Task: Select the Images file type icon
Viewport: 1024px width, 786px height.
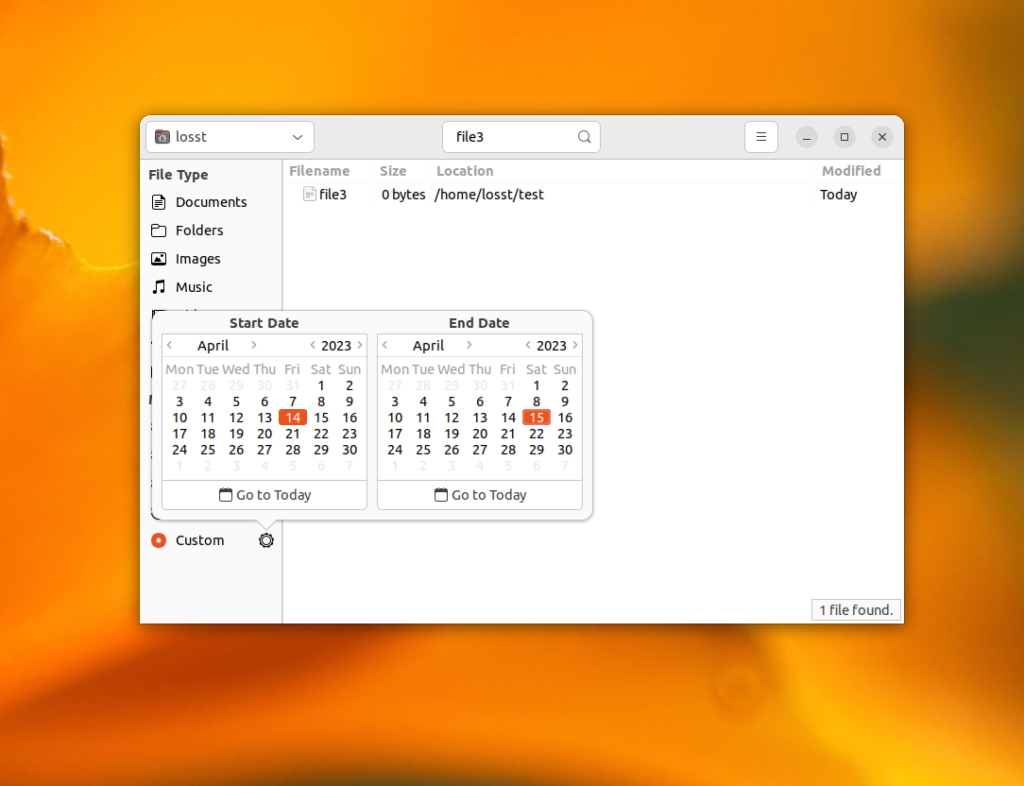Action: pos(158,259)
